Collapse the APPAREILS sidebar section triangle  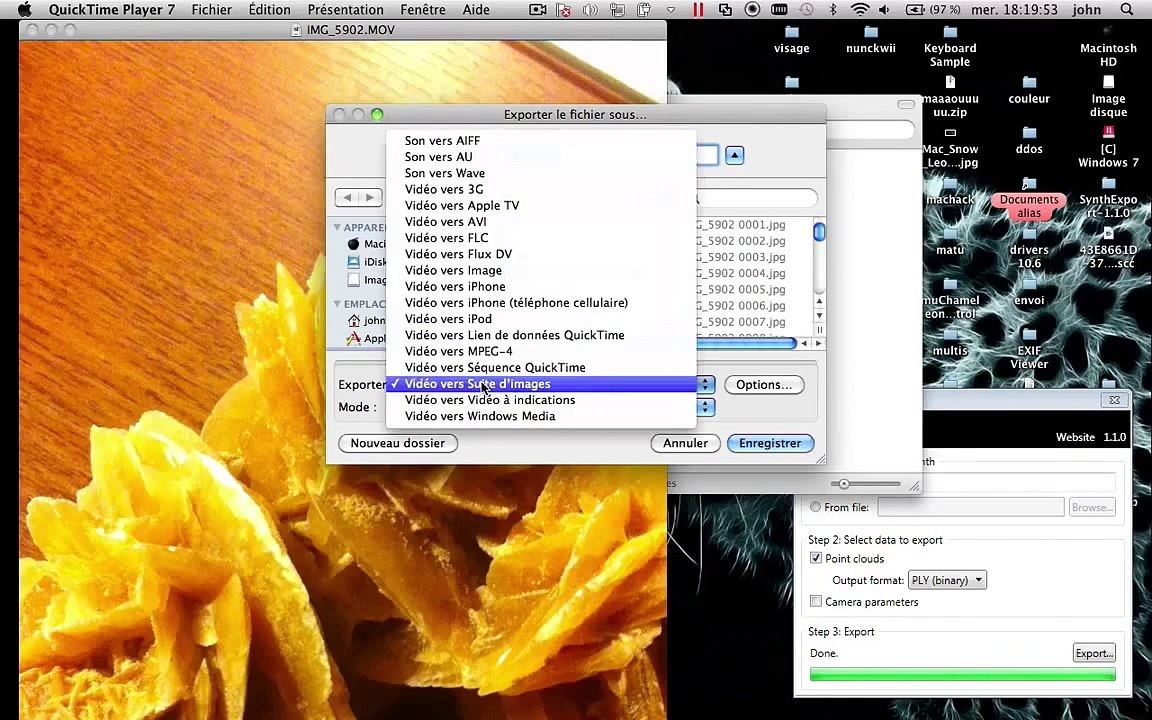tap(337, 227)
